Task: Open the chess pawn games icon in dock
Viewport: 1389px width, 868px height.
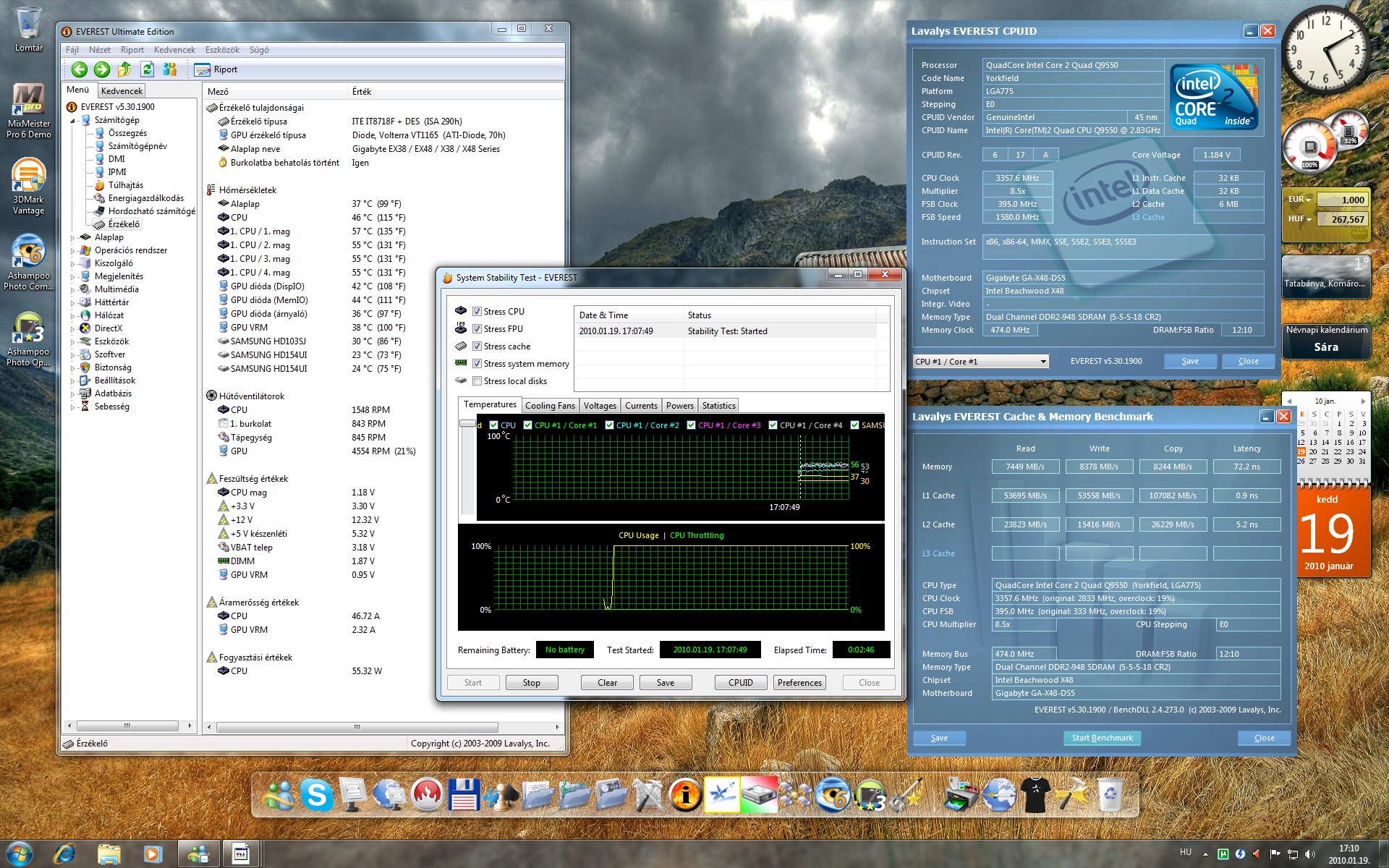Action: (501, 795)
